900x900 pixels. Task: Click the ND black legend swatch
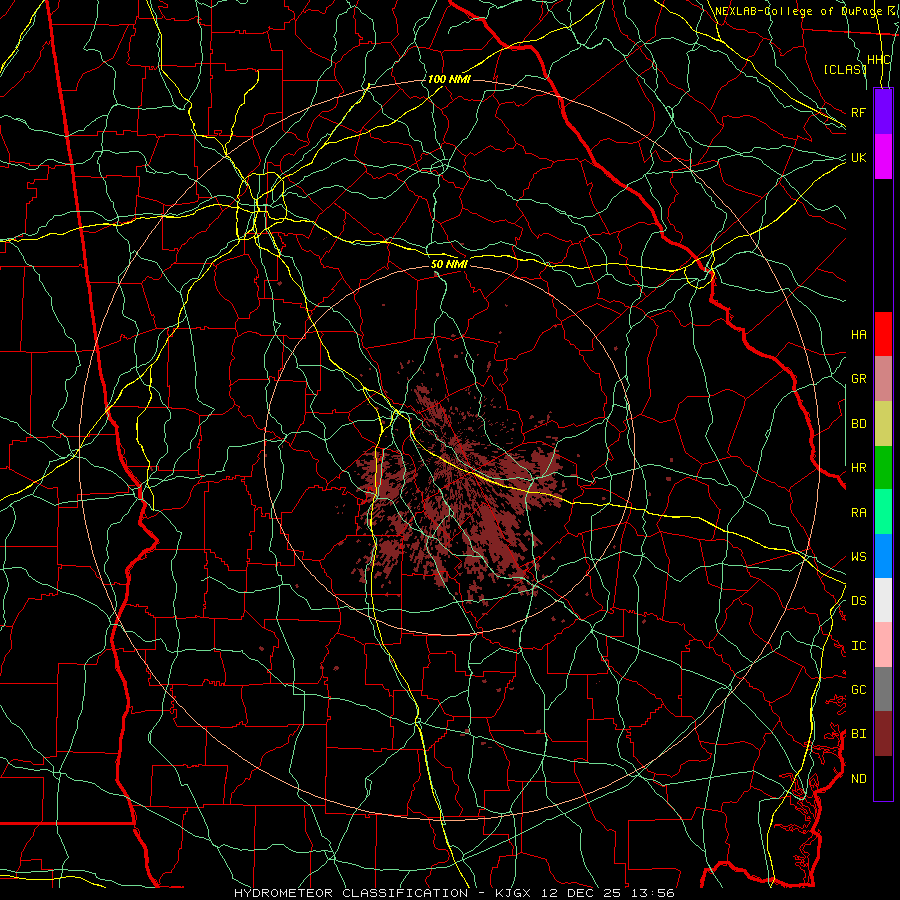coord(883,778)
